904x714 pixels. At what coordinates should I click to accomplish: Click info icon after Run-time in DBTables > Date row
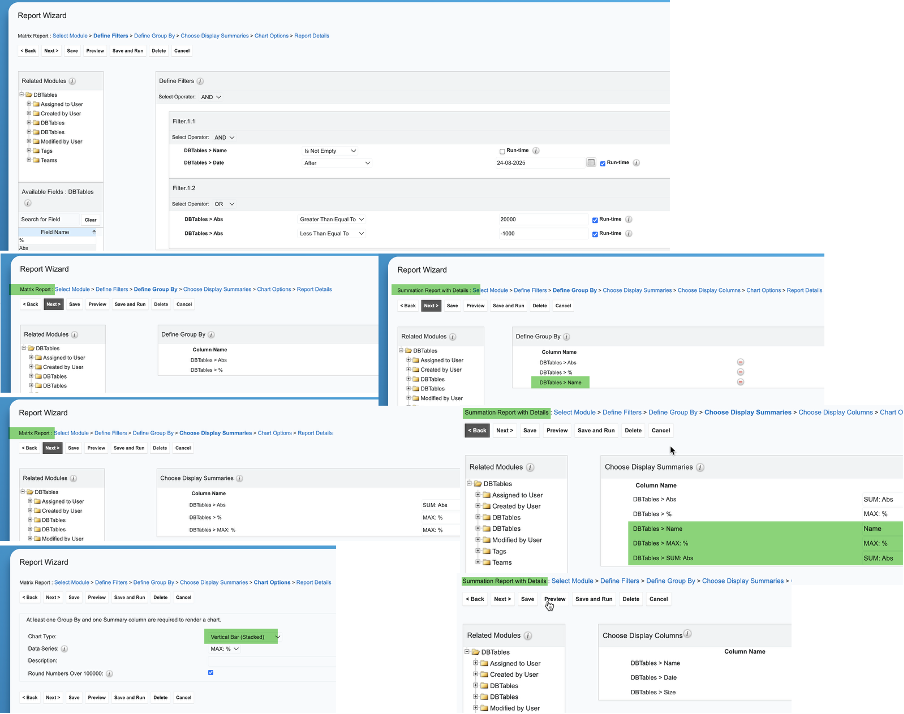(x=636, y=163)
